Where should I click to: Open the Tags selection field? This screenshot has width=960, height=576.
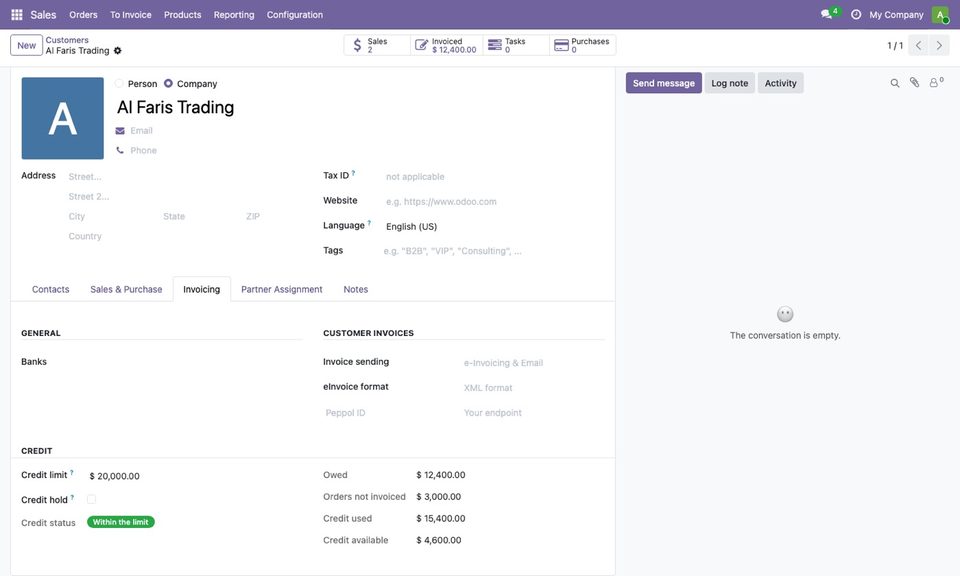[493, 251]
